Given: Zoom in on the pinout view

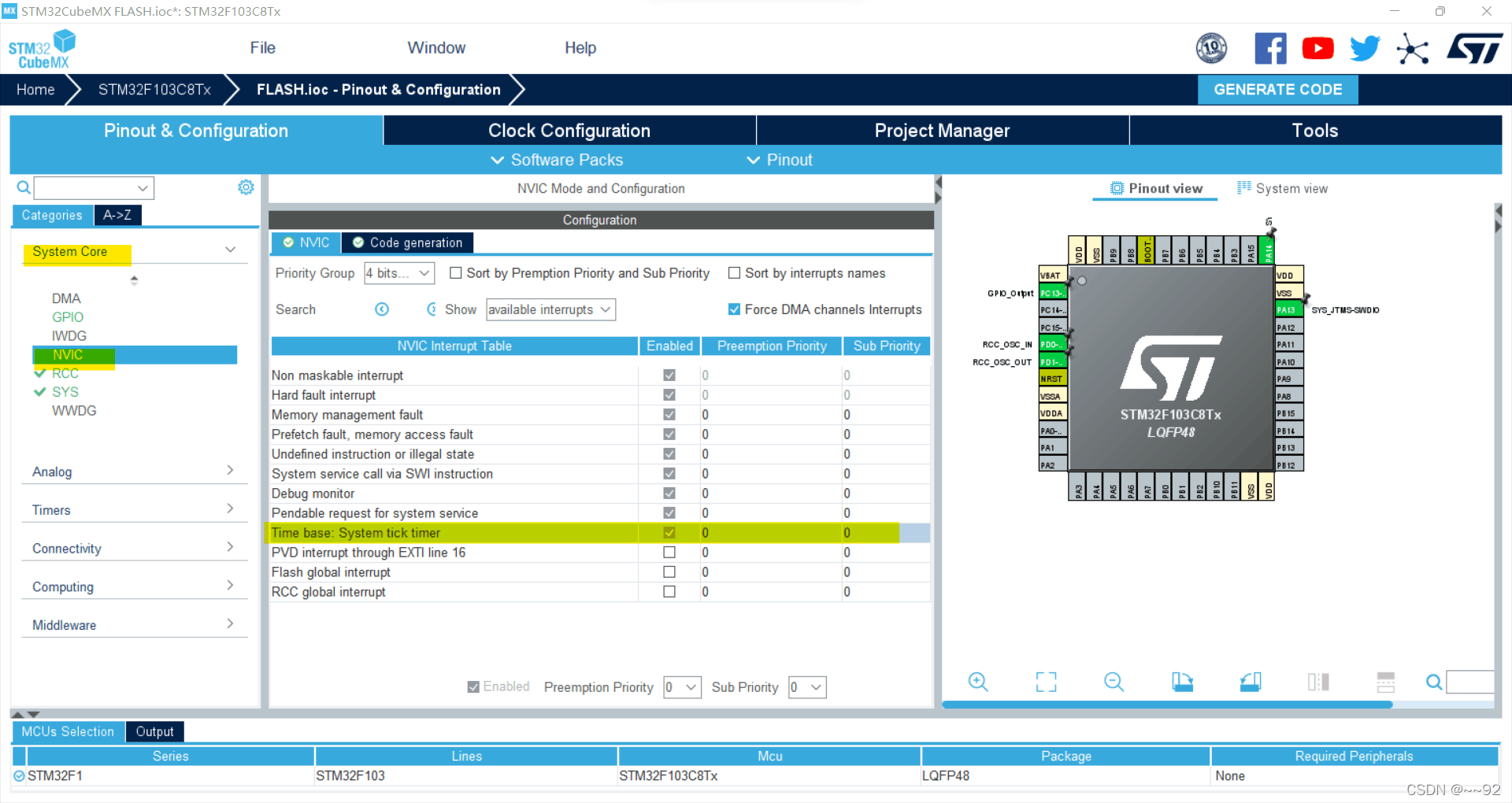Looking at the screenshot, I should pyautogui.click(x=978, y=682).
